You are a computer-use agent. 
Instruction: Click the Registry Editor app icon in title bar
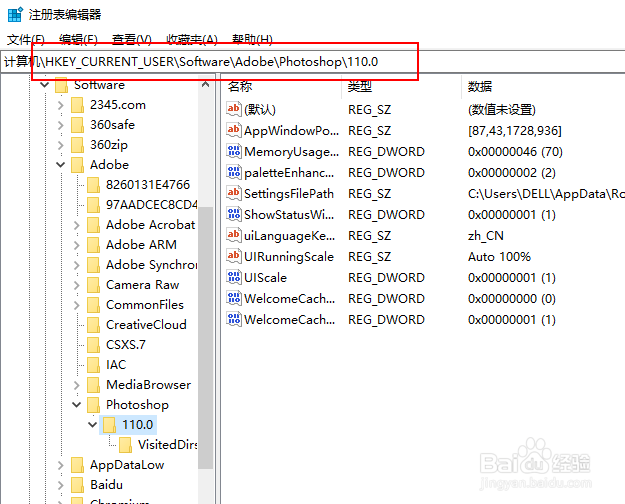[x=15, y=14]
